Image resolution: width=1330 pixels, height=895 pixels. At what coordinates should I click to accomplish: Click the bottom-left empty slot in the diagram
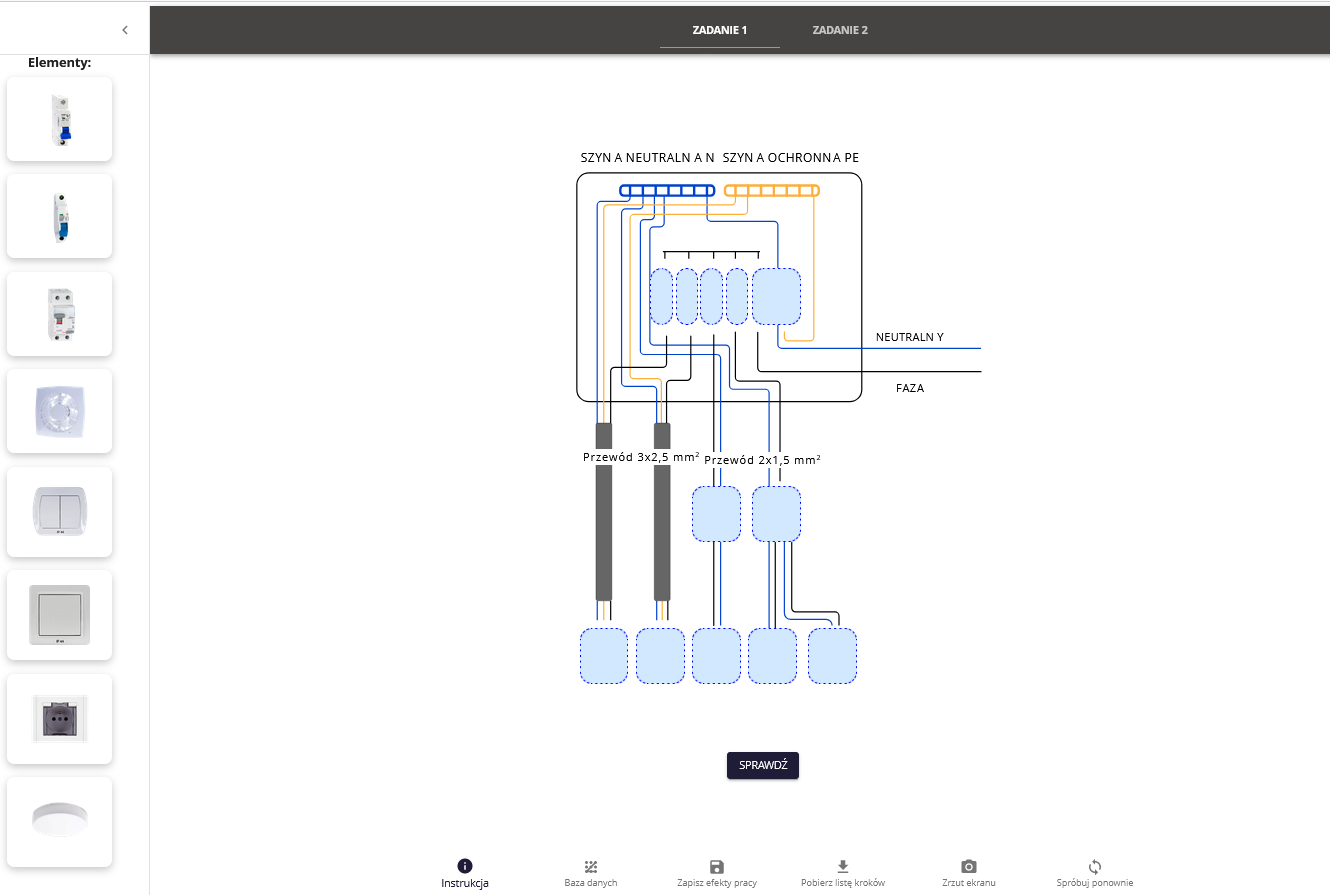coord(604,656)
